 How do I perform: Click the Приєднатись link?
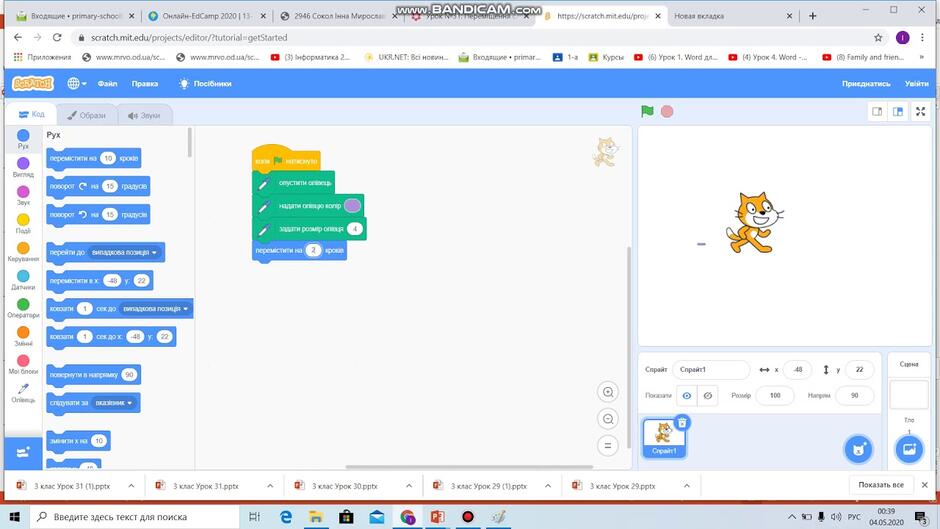(866, 83)
